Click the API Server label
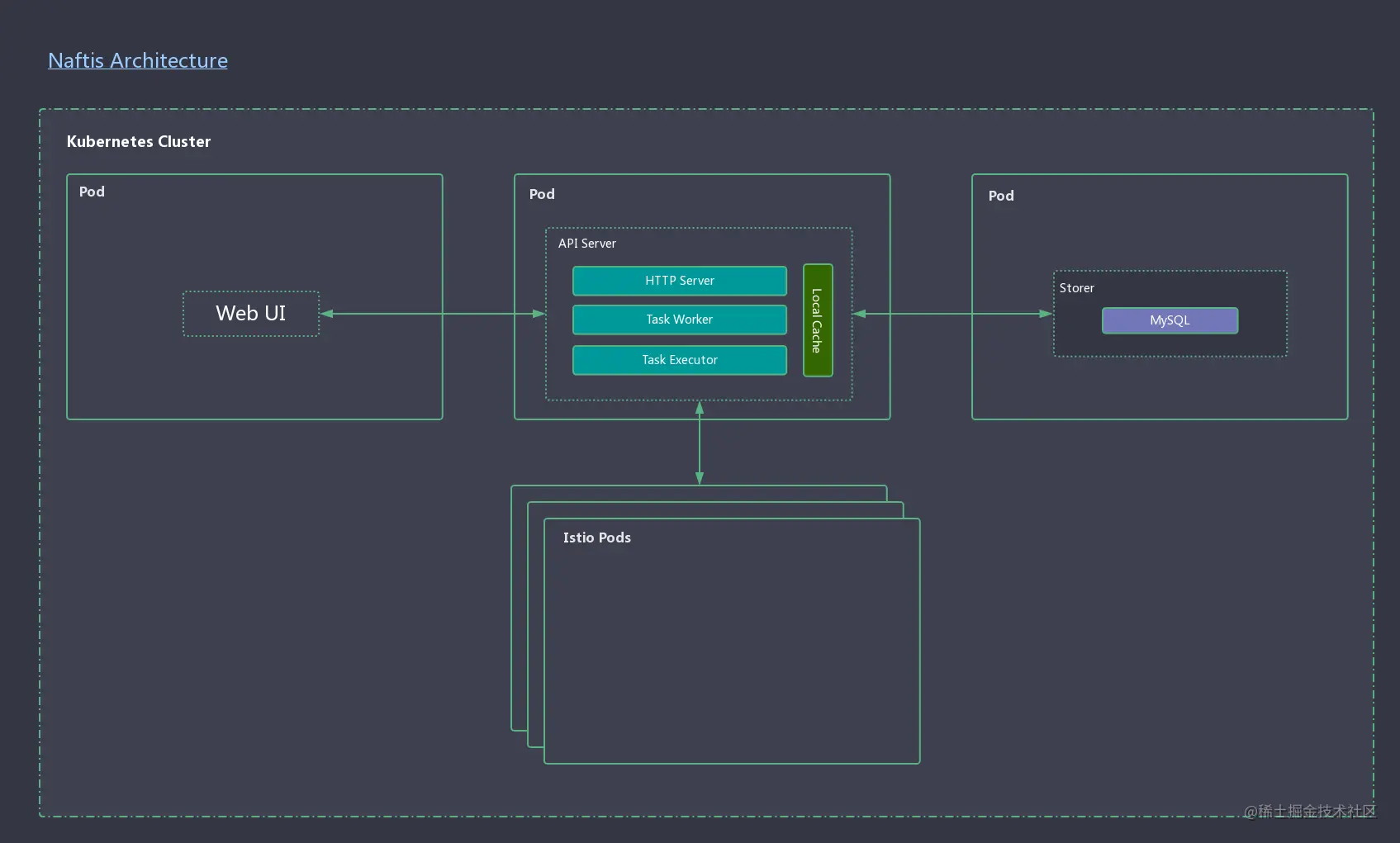The width and height of the screenshot is (1400, 843). pos(587,244)
